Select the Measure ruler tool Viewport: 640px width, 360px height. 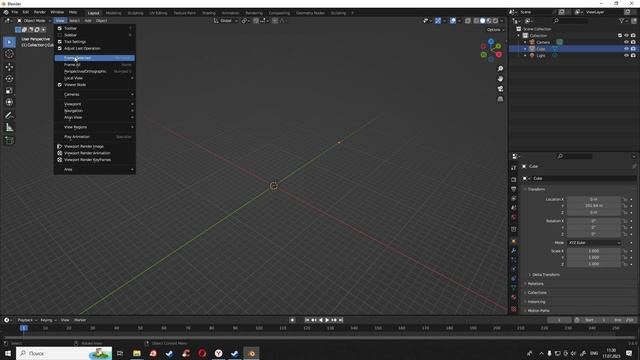point(9,128)
